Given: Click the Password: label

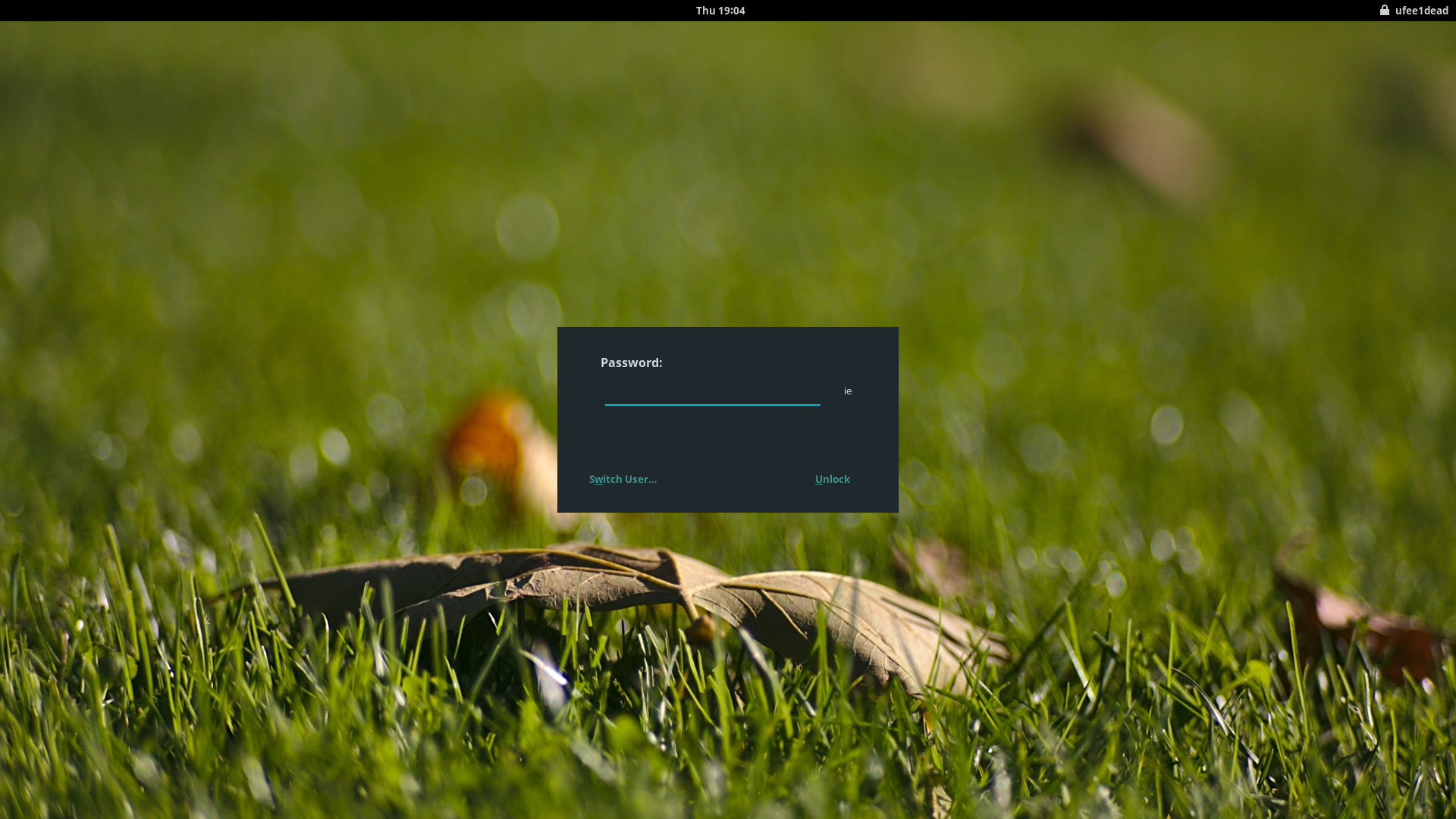Looking at the screenshot, I should tap(631, 362).
